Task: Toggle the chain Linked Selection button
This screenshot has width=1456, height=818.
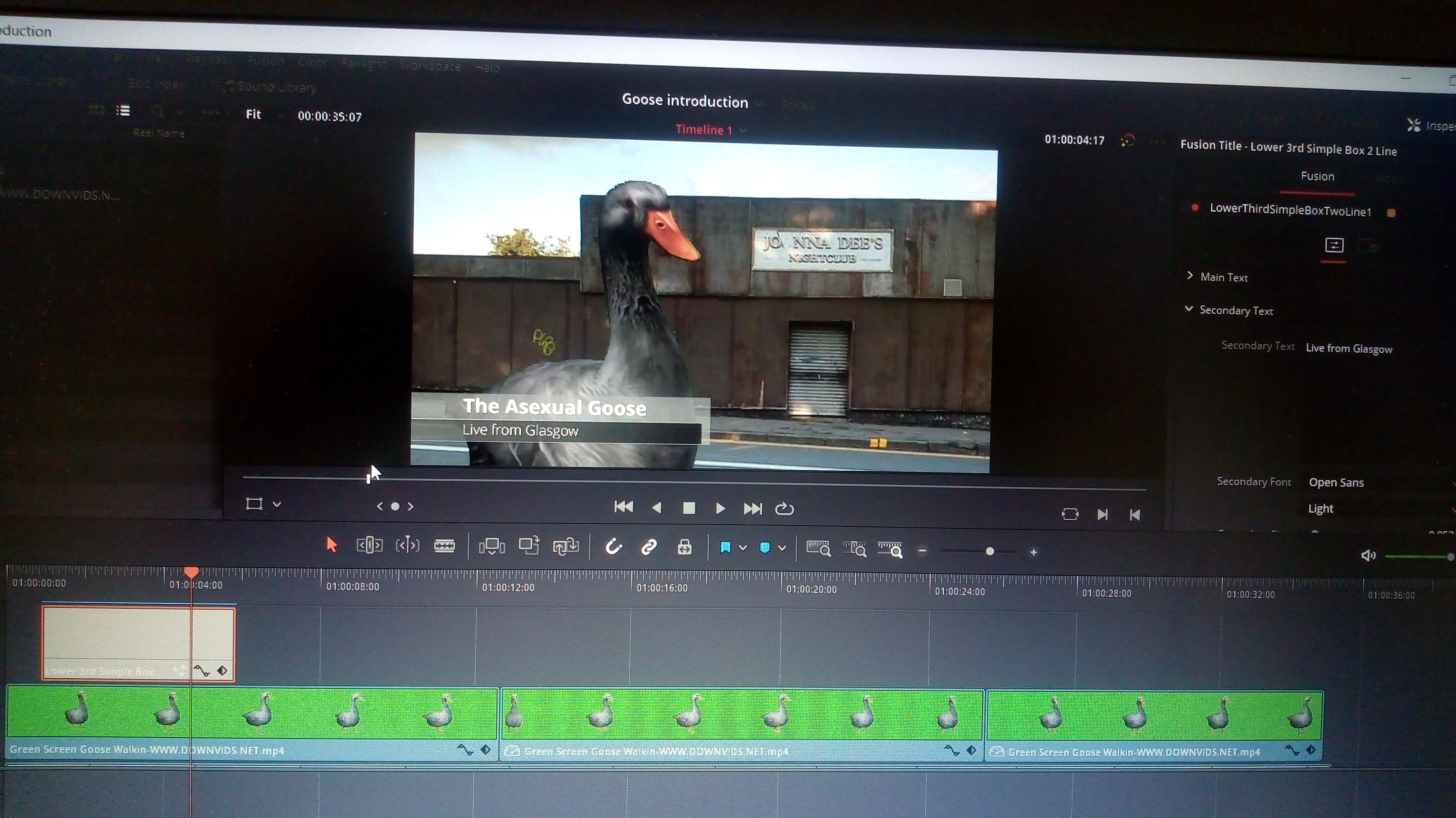Action: tap(649, 547)
